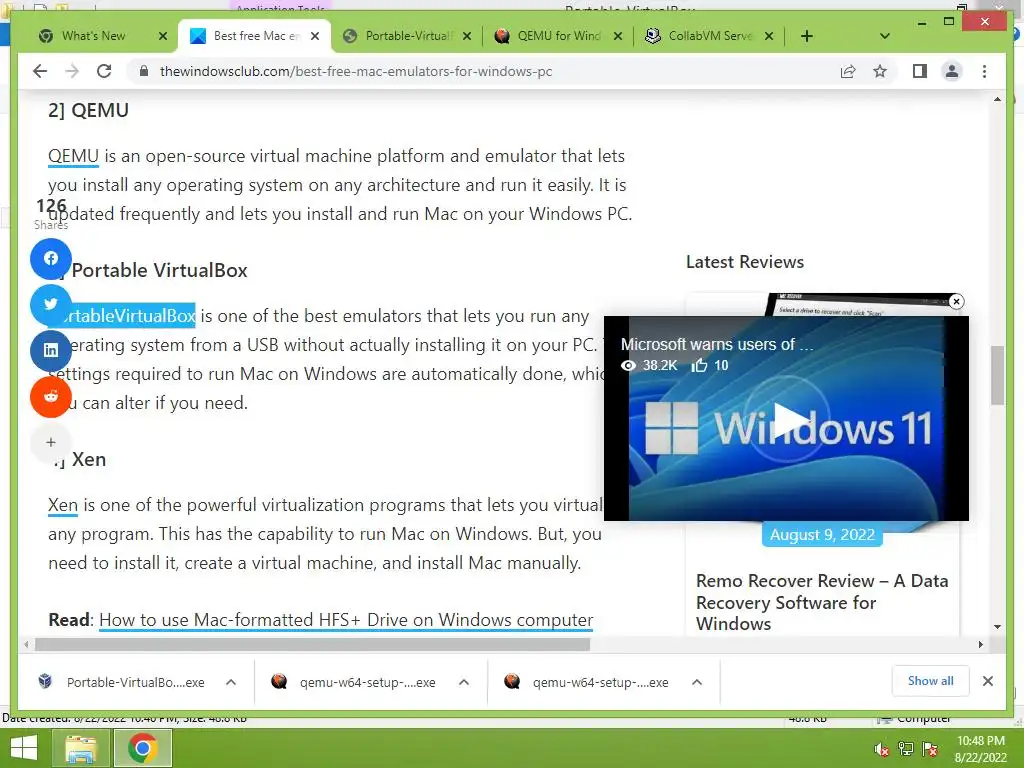Click the scroll up arrow of the page
This screenshot has width=1024, height=768.
click(x=997, y=99)
